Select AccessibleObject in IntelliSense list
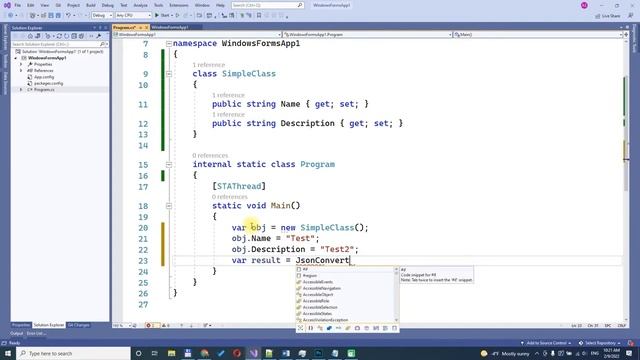Image resolution: width=640 pixels, height=360 pixels. [x=345, y=295]
